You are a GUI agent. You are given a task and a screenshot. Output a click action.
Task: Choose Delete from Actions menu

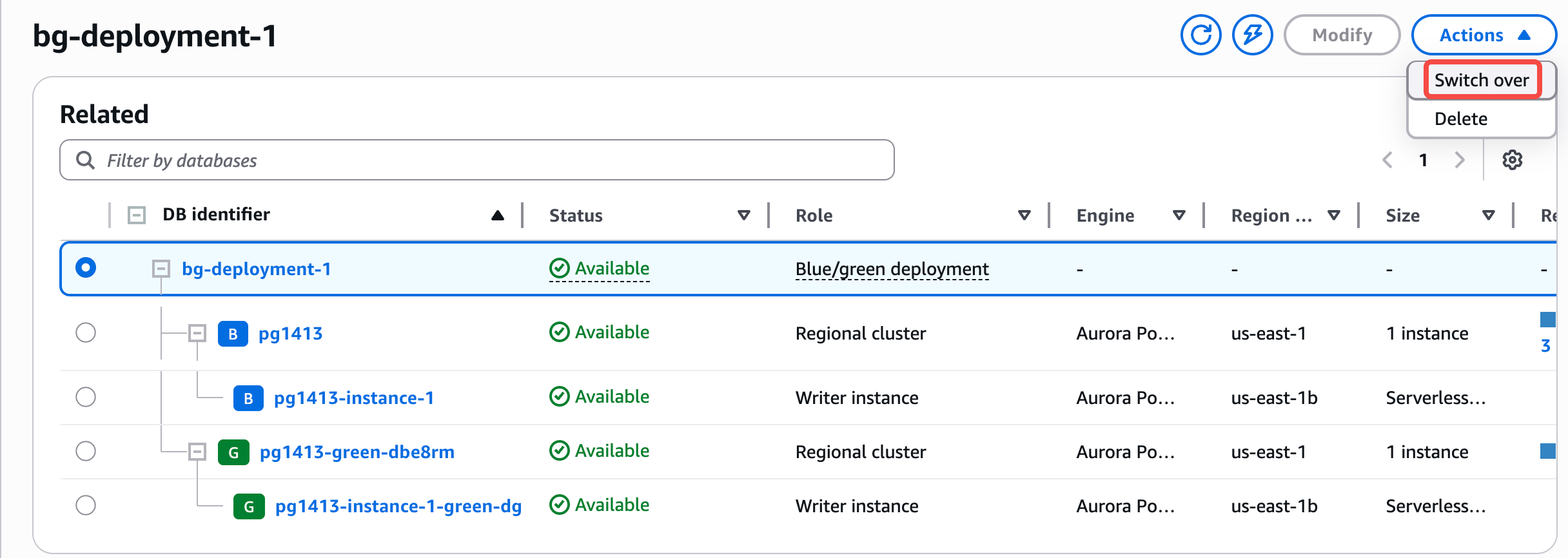[1460, 119]
